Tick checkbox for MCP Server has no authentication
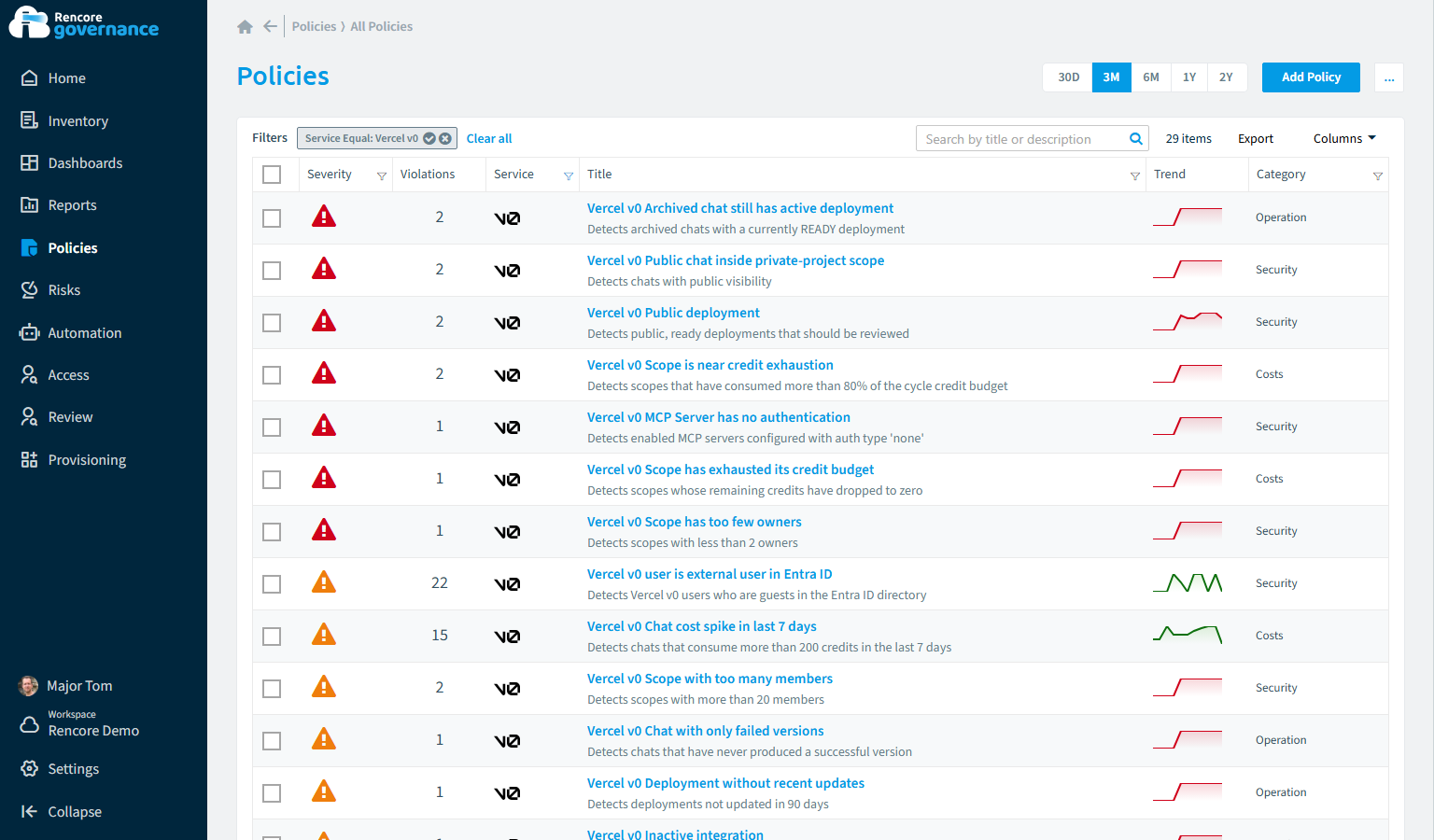The height and width of the screenshot is (840, 1434). [272, 427]
